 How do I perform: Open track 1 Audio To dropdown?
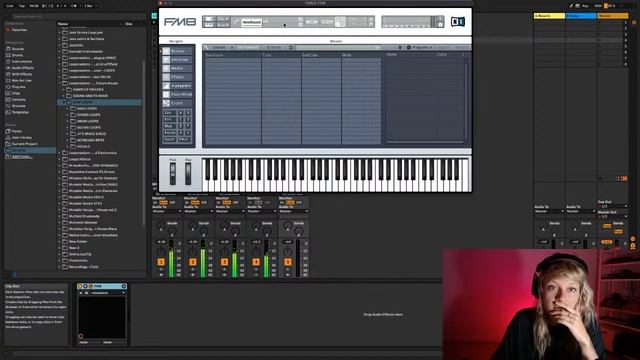tap(167, 211)
